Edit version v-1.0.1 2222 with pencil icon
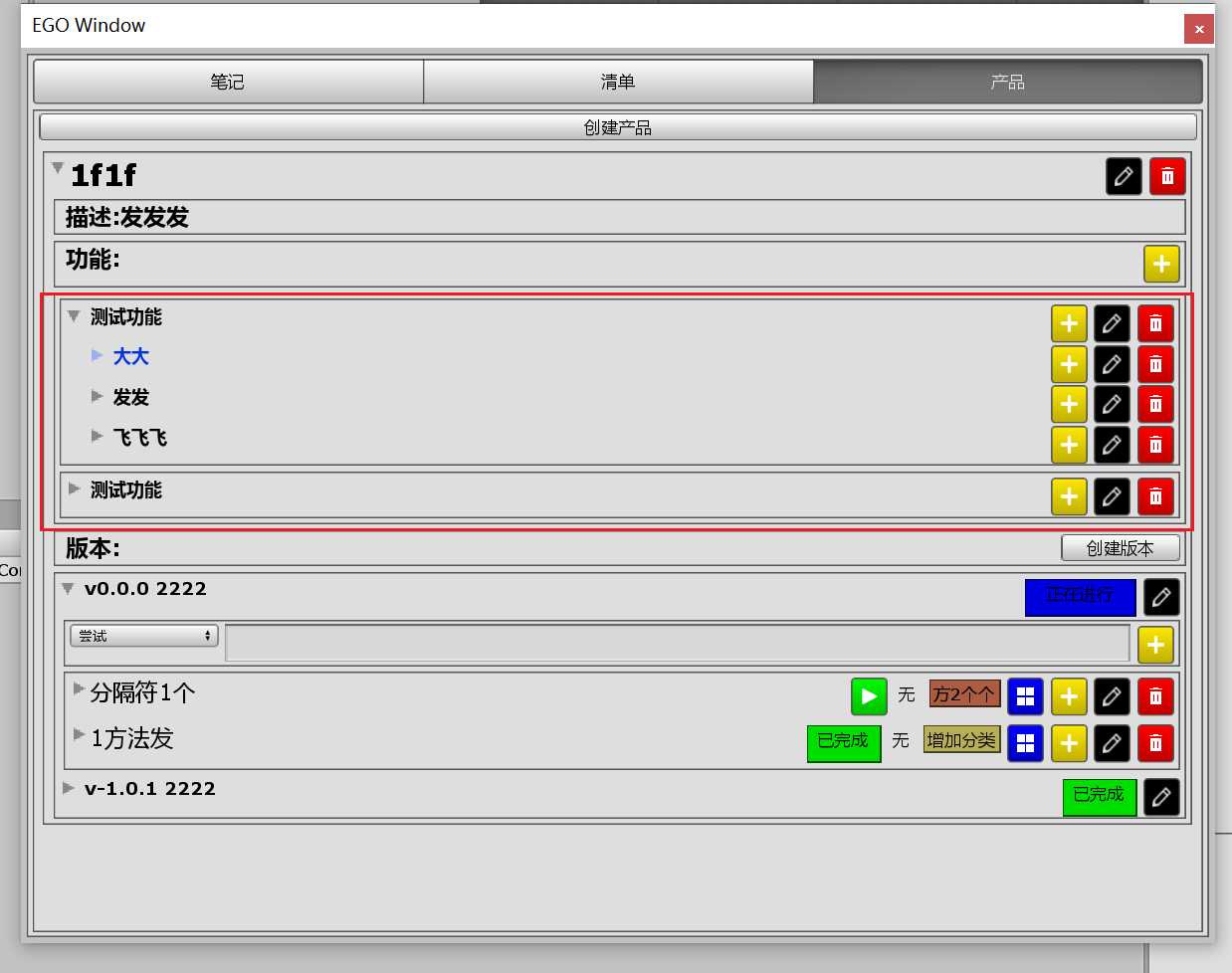This screenshot has width=1232, height=973. (x=1160, y=797)
